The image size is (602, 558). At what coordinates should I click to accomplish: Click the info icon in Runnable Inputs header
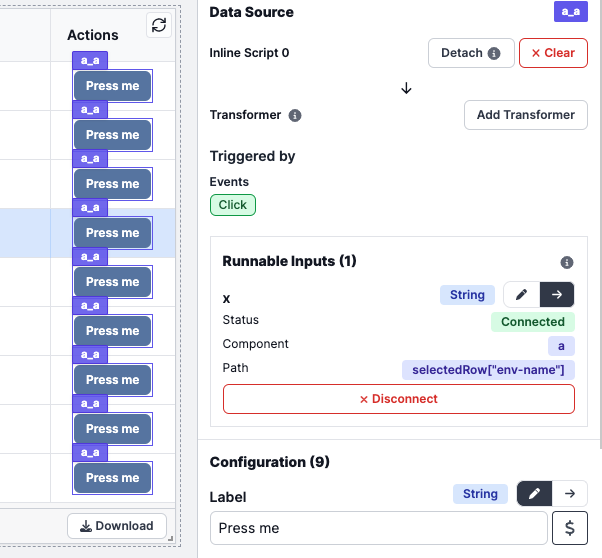(x=567, y=263)
